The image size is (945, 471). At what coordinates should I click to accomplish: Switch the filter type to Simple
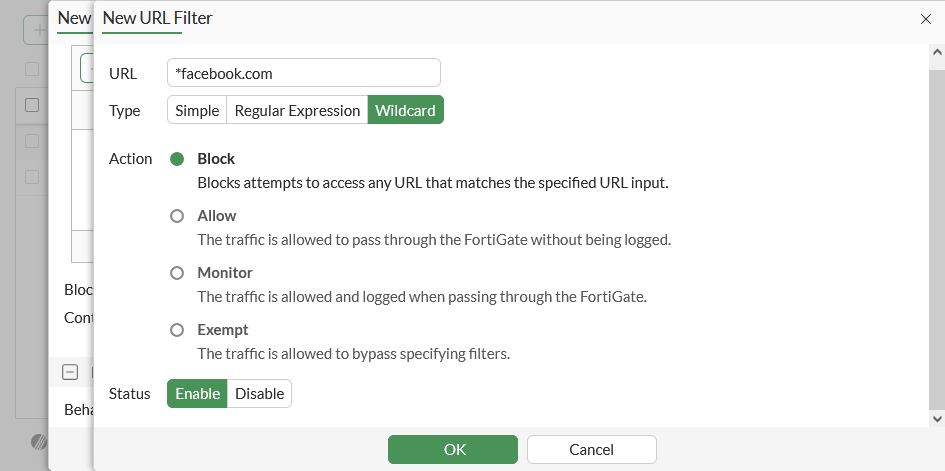click(197, 110)
